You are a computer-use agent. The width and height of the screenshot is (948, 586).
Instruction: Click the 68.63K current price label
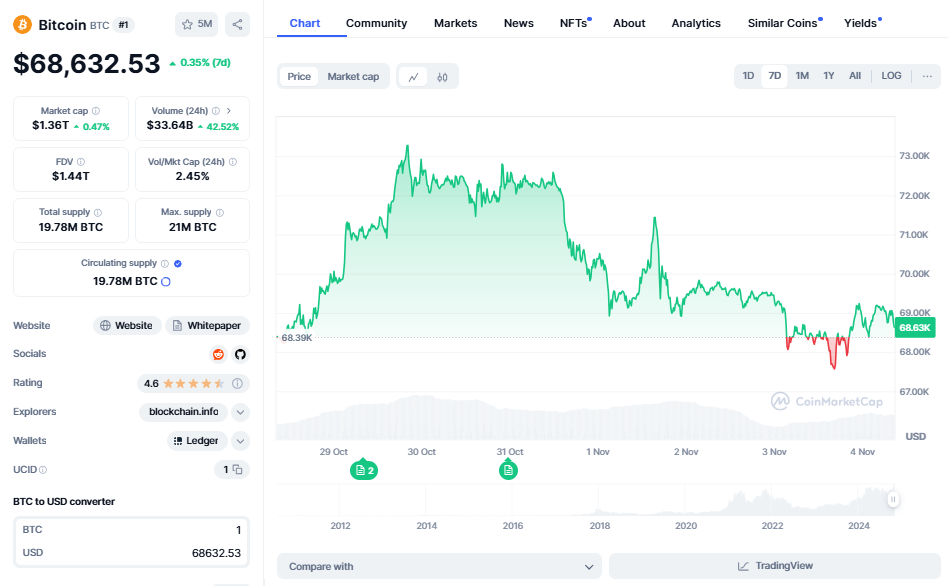pos(915,328)
